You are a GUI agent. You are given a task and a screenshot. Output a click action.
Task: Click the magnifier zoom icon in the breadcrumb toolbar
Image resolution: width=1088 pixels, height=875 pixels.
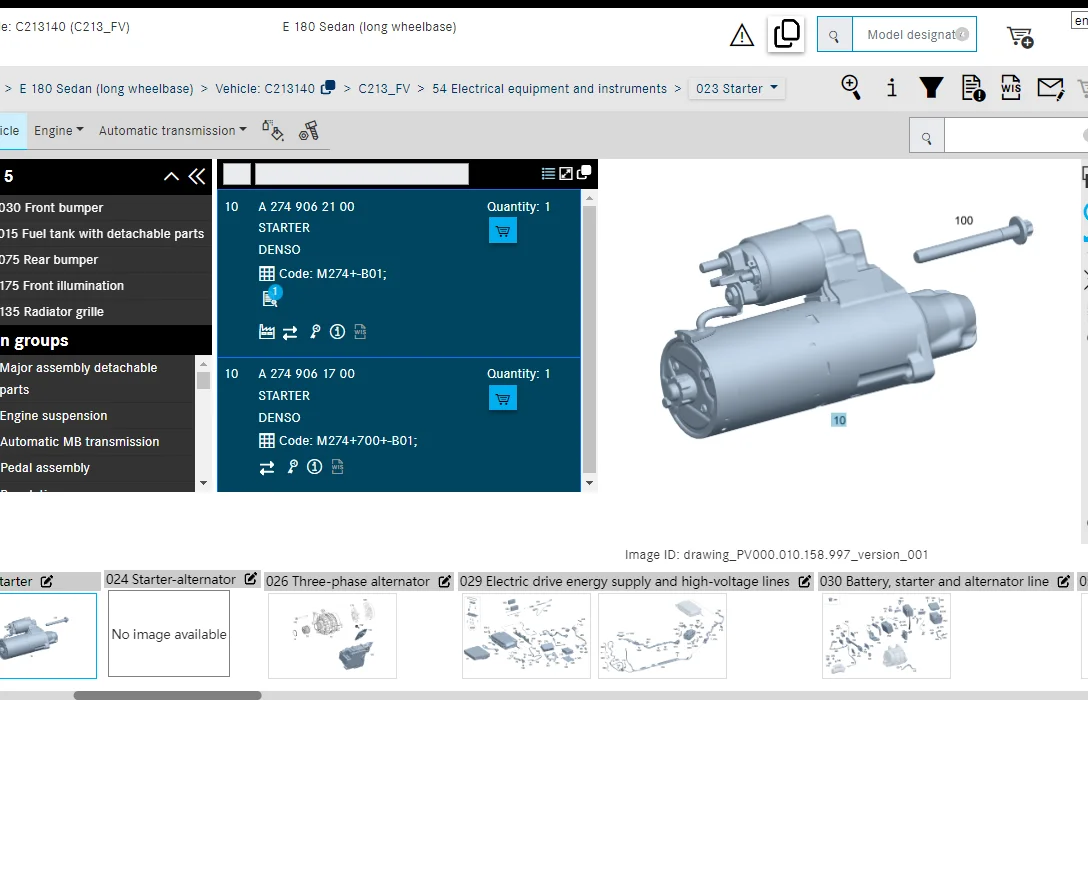tap(851, 88)
